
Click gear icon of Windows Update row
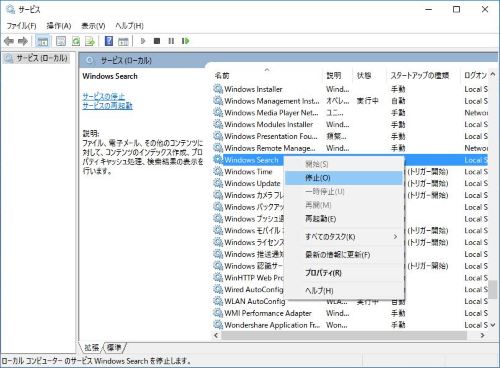pyautogui.click(x=218, y=183)
